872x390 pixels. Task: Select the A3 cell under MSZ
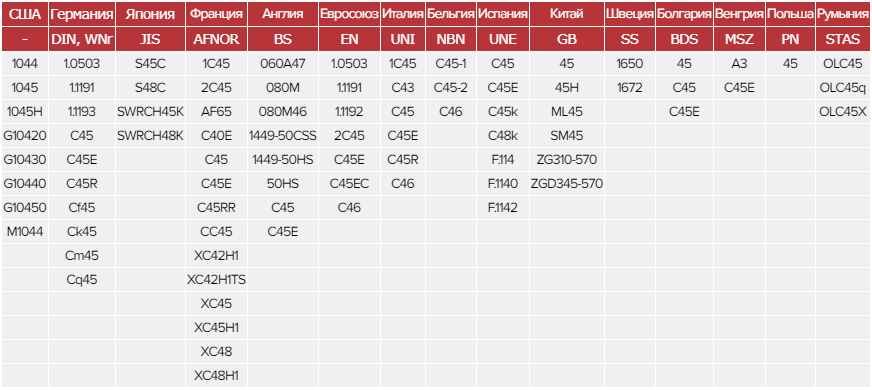coord(739,64)
